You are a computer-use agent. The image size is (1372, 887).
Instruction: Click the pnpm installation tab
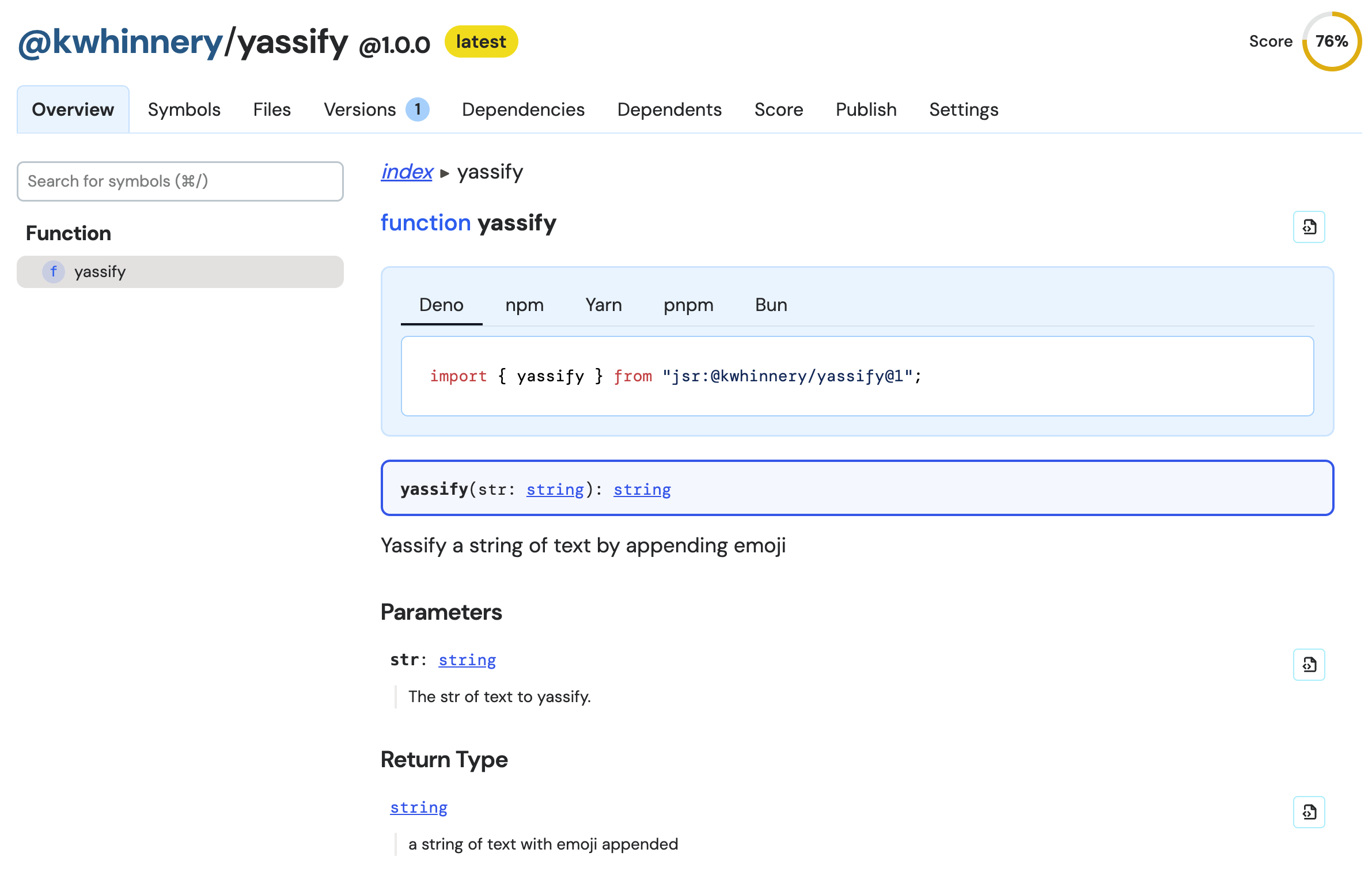(687, 304)
